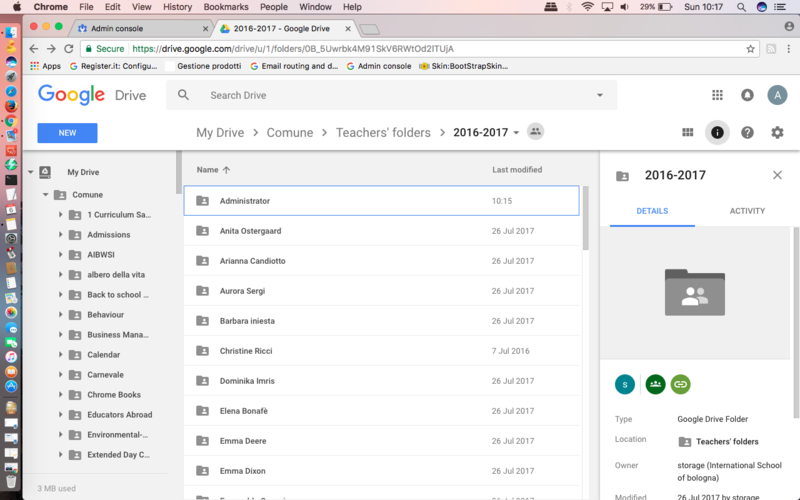800x500 pixels.
Task: Switch to the Activity tab
Action: 747,211
